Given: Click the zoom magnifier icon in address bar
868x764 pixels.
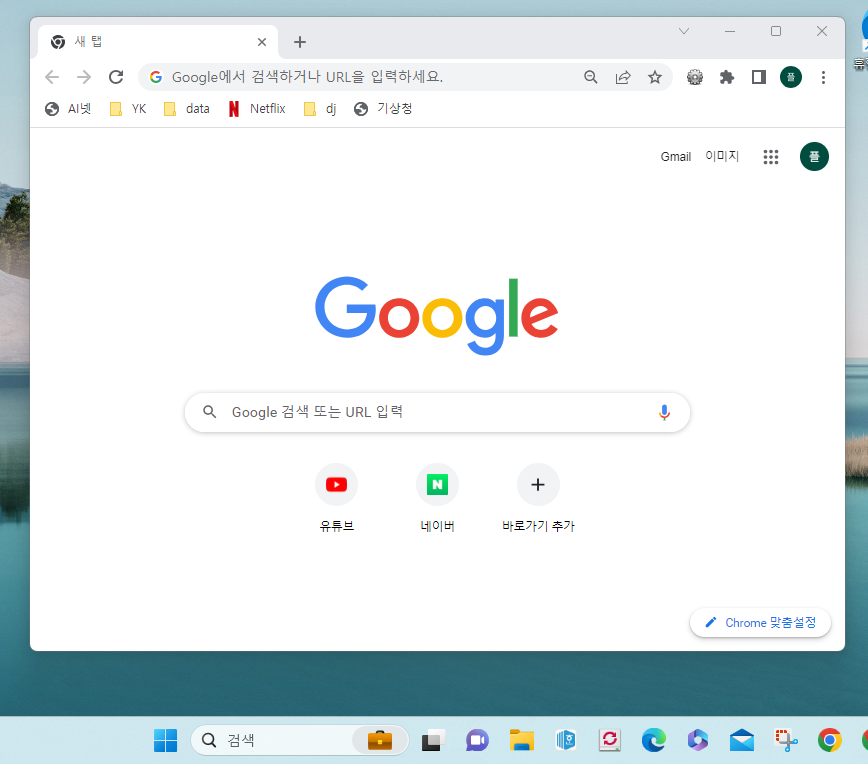Looking at the screenshot, I should [x=591, y=77].
